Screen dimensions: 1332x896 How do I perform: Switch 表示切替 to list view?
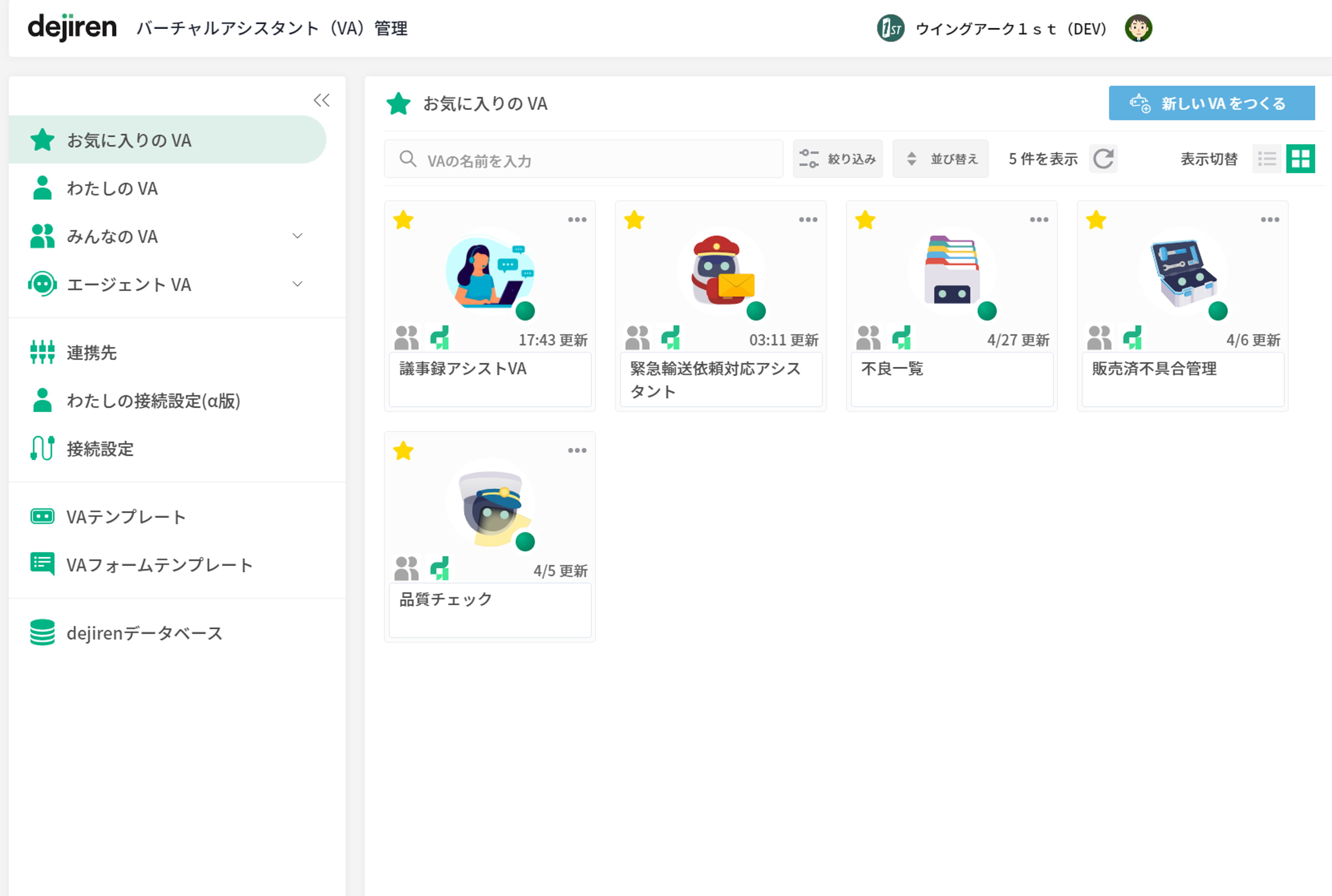(1267, 159)
